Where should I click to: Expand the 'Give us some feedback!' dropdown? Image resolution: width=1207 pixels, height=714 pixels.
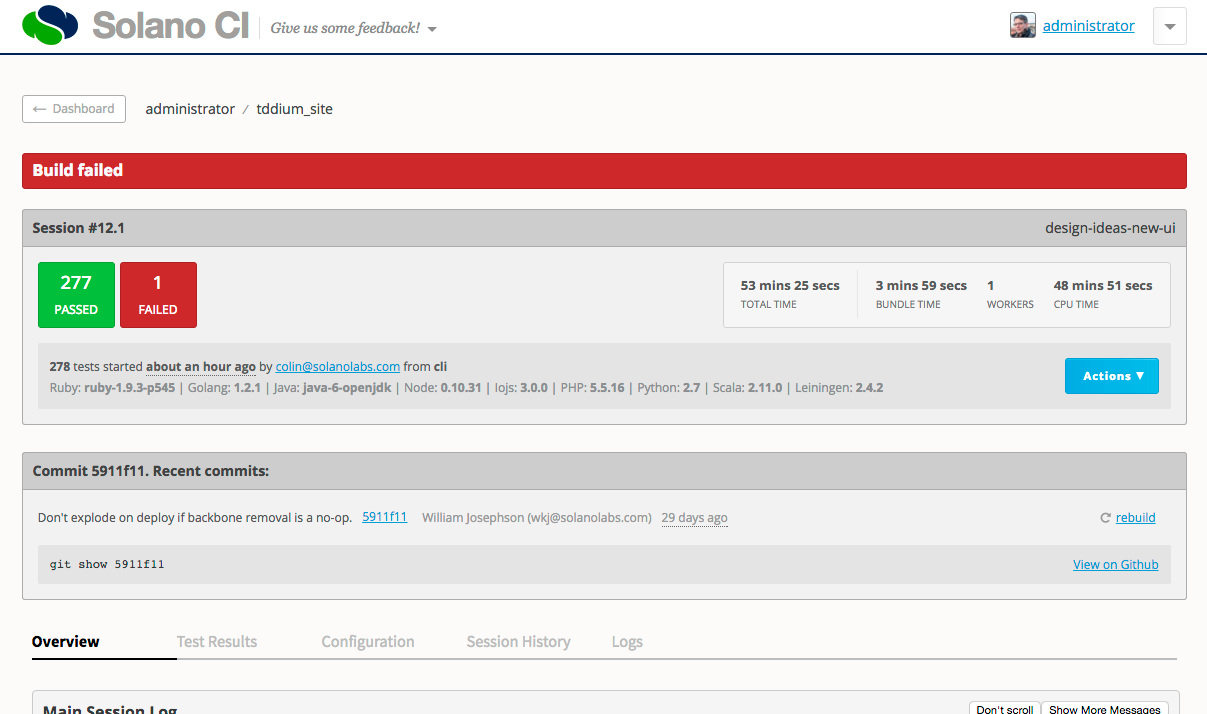pos(354,28)
